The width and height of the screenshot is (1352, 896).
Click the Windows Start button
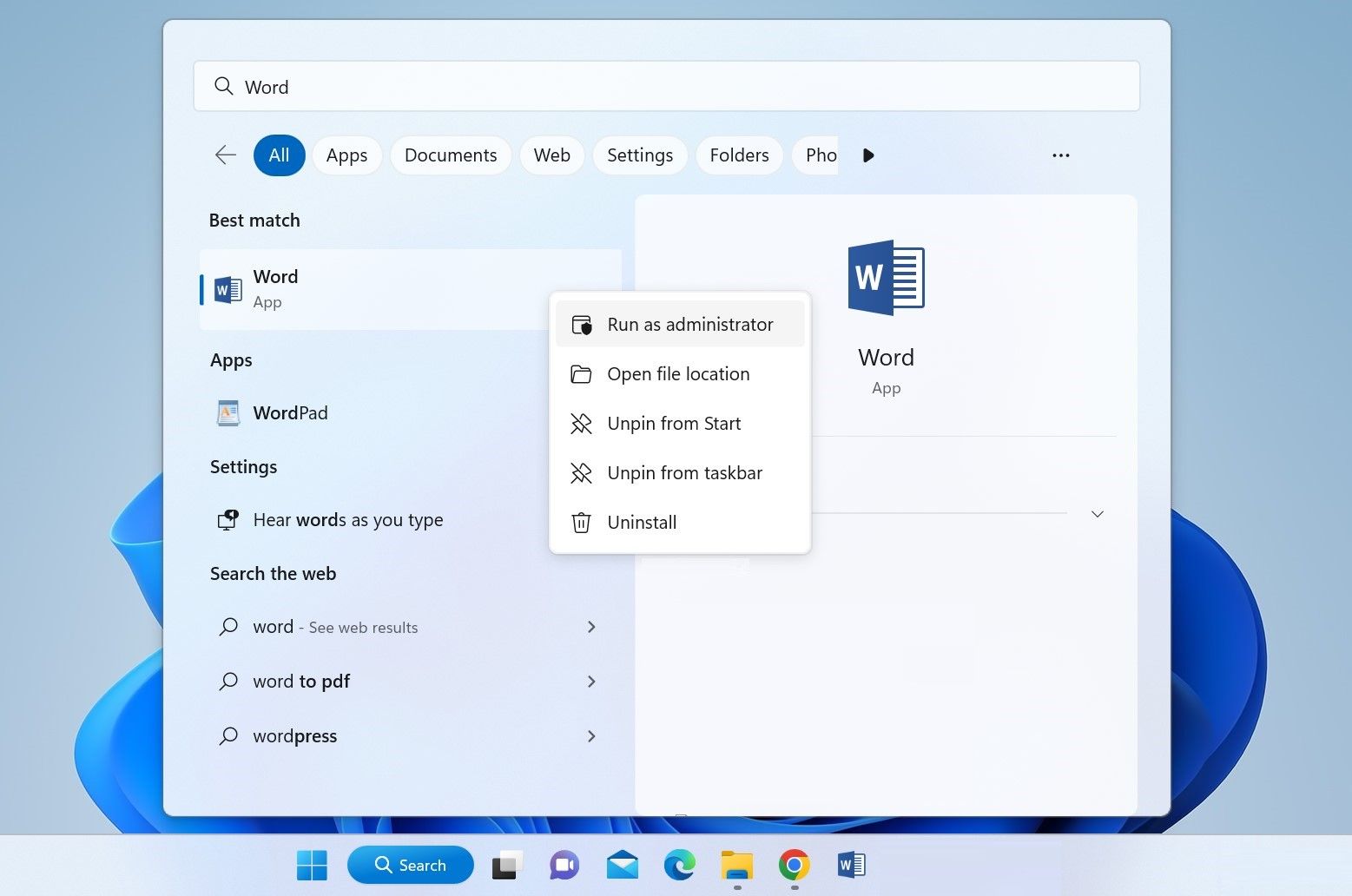pos(312,865)
